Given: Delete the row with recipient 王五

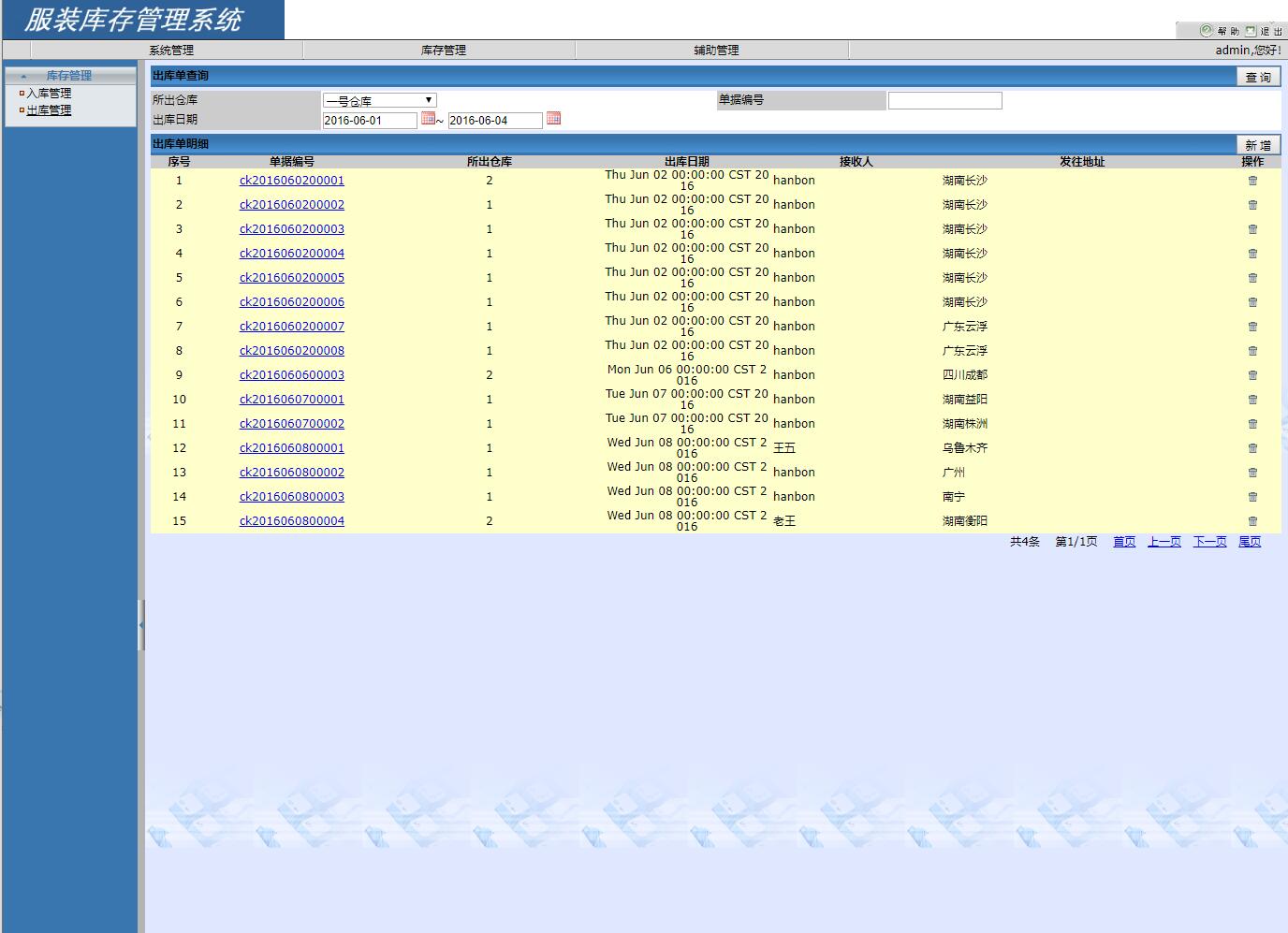Looking at the screenshot, I should (x=1252, y=448).
